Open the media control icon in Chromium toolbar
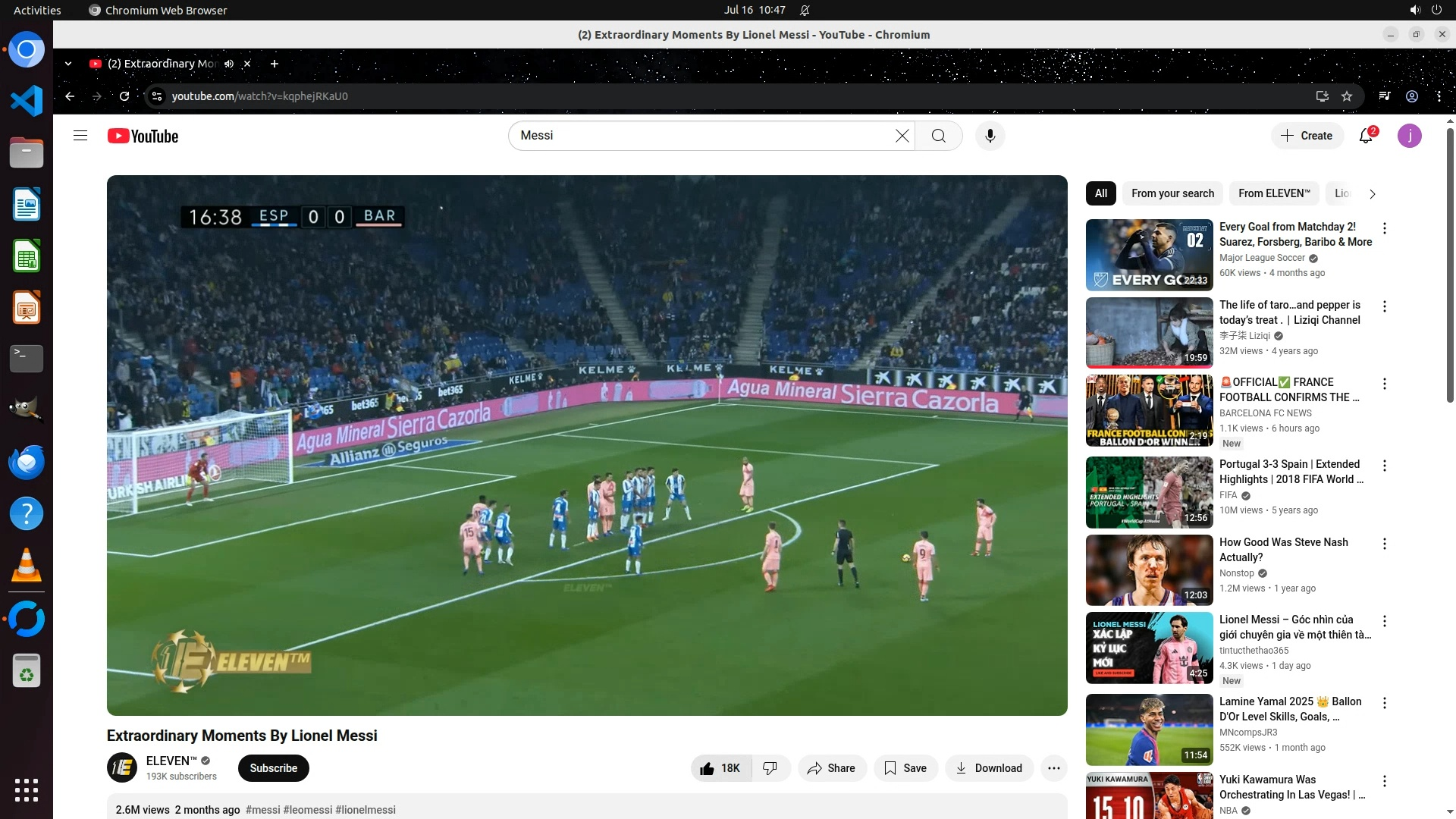The image size is (1456, 819). coord(1385,96)
